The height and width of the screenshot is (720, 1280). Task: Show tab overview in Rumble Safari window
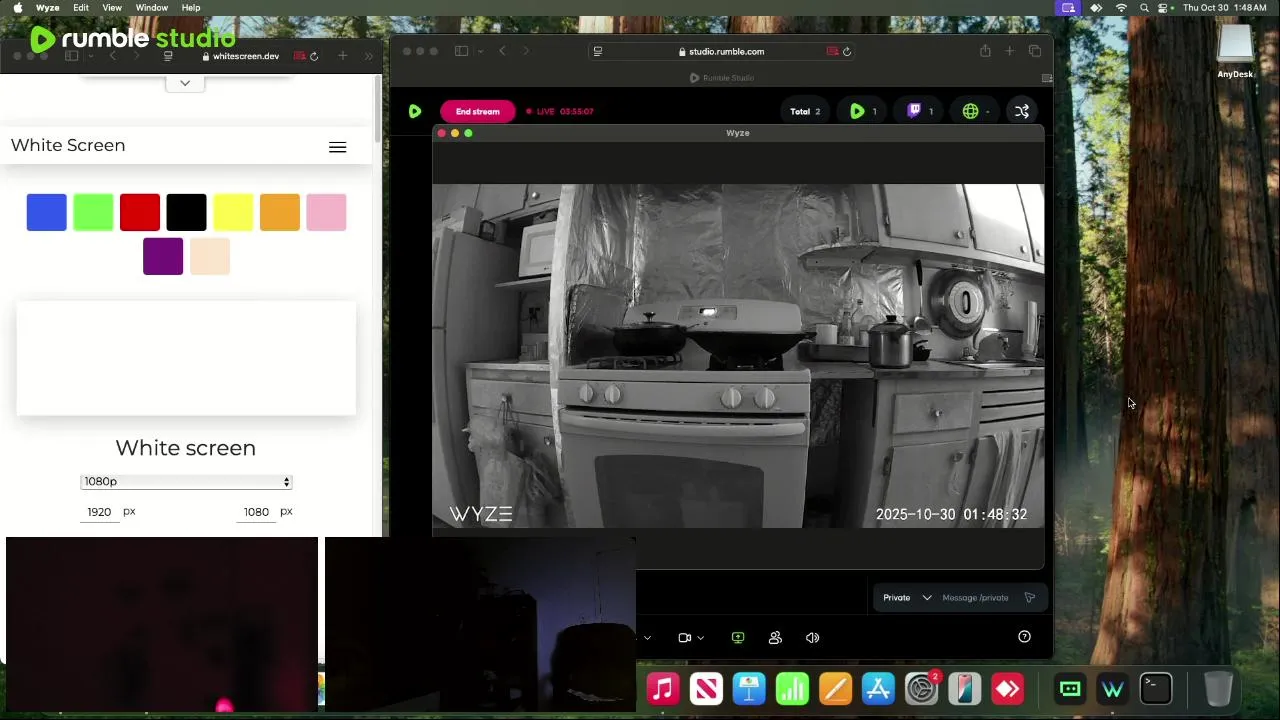click(x=1035, y=51)
